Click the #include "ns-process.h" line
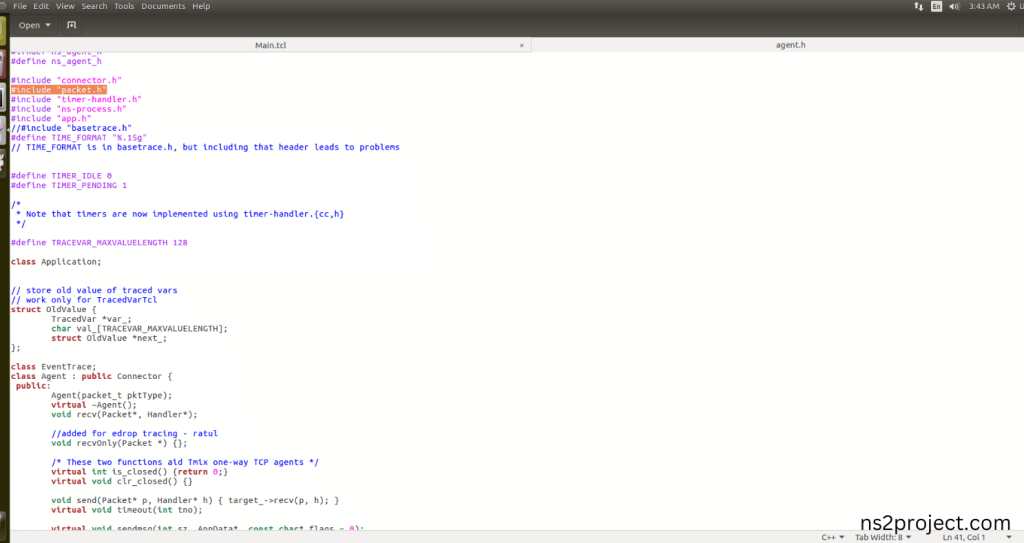 (x=69, y=108)
